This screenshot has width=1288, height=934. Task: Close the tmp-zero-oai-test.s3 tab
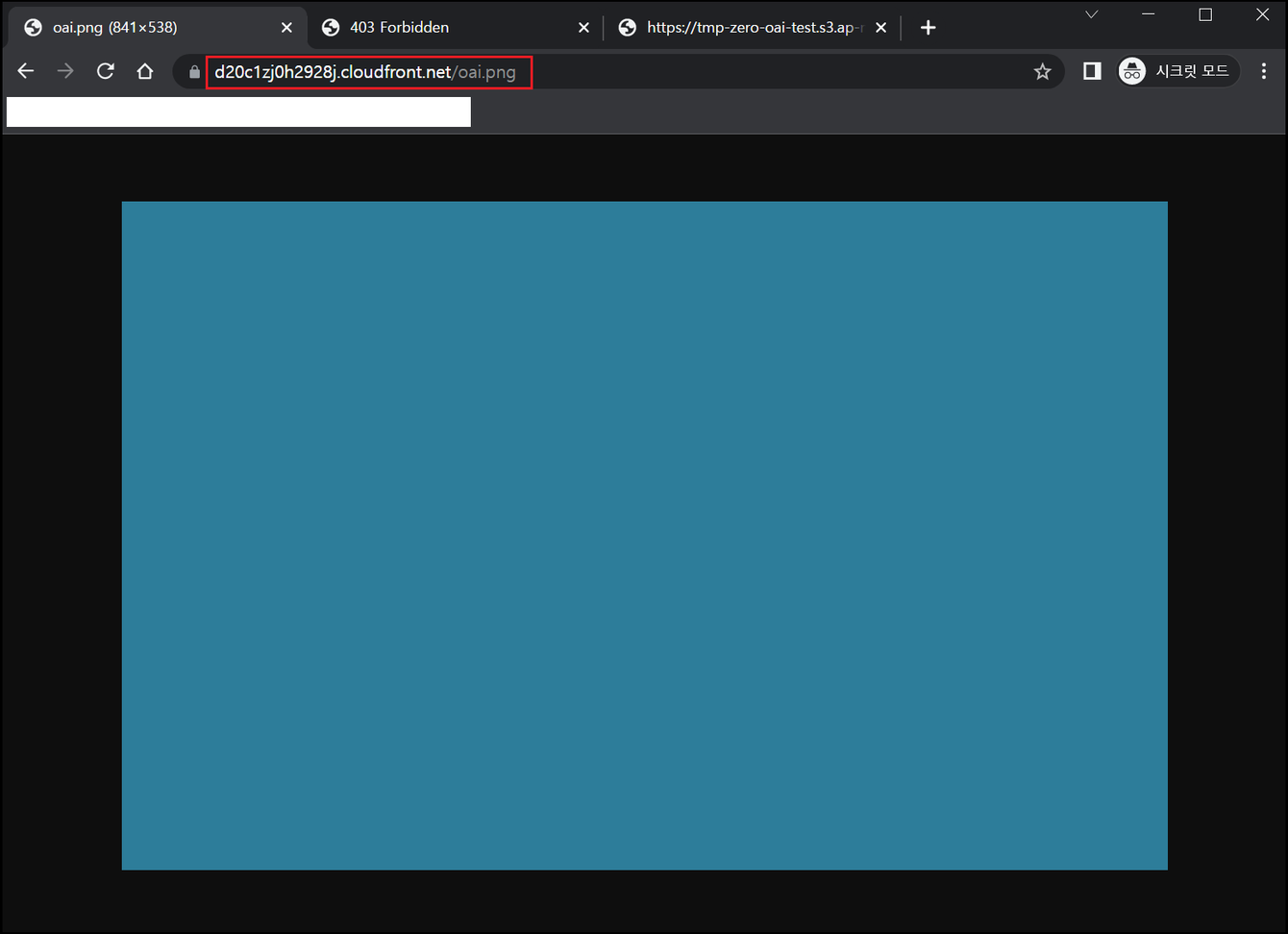click(x=880, y=28)
